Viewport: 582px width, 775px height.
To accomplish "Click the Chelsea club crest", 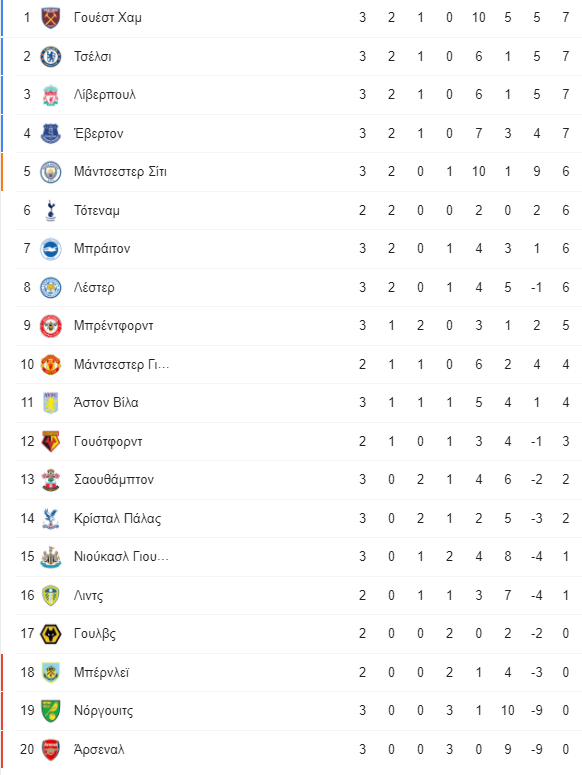I will click(x=50, y=56).
